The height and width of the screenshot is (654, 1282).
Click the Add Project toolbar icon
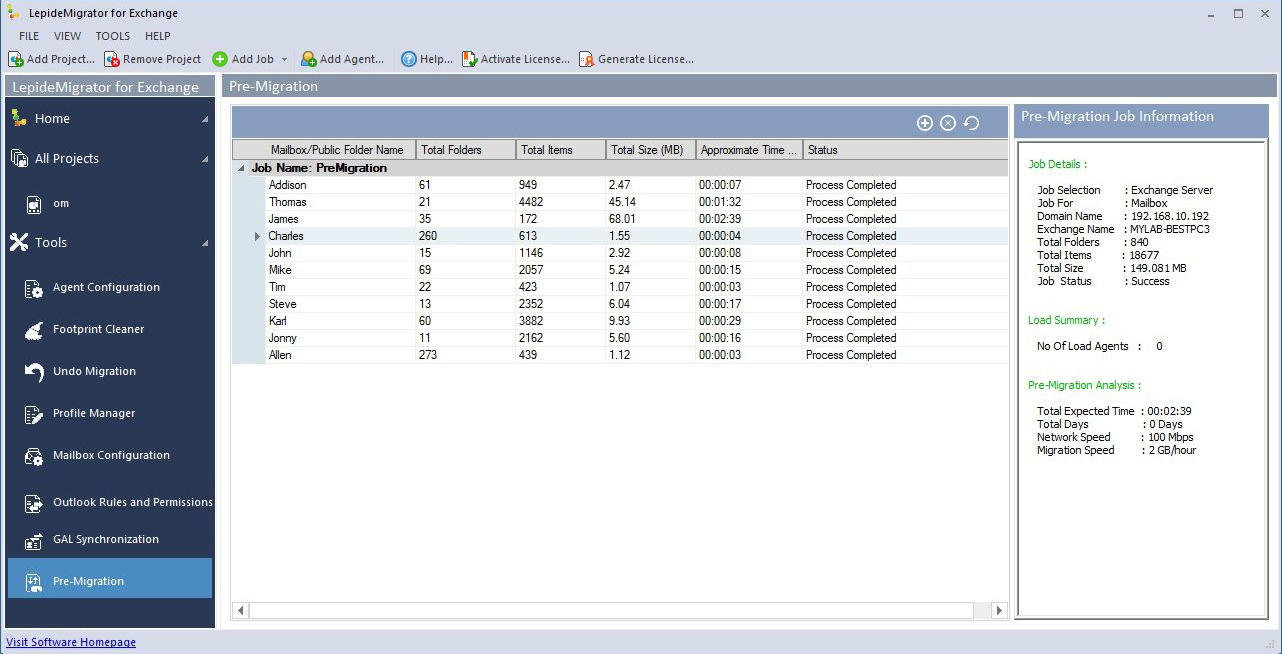pyautogui.click(x=16, y=59)
